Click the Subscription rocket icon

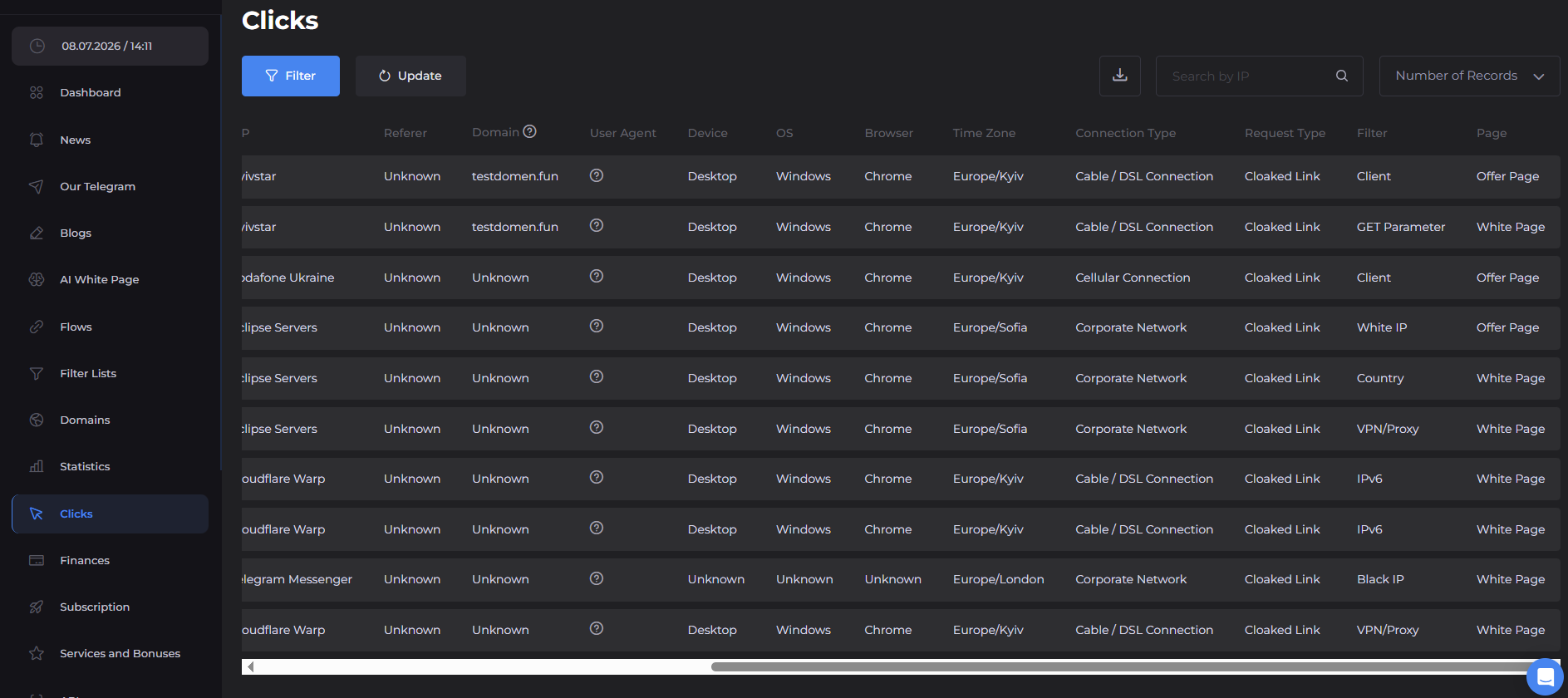tap(37, 607)
